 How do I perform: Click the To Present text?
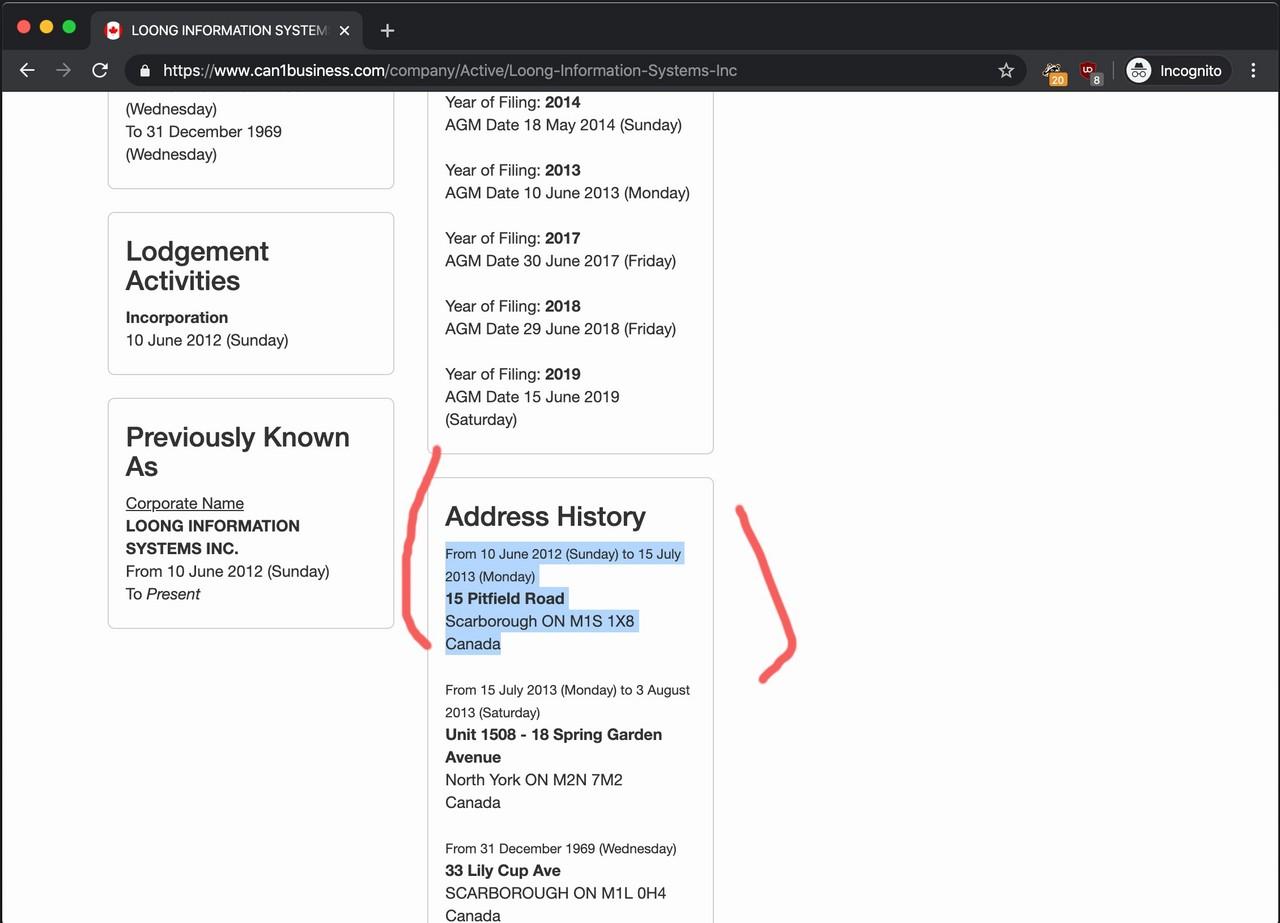163,594
